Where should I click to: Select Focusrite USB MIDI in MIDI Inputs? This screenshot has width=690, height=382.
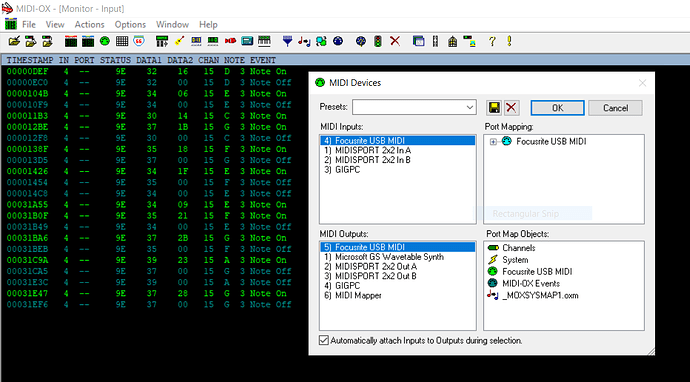pyautogui.click(x=398, y=141)
